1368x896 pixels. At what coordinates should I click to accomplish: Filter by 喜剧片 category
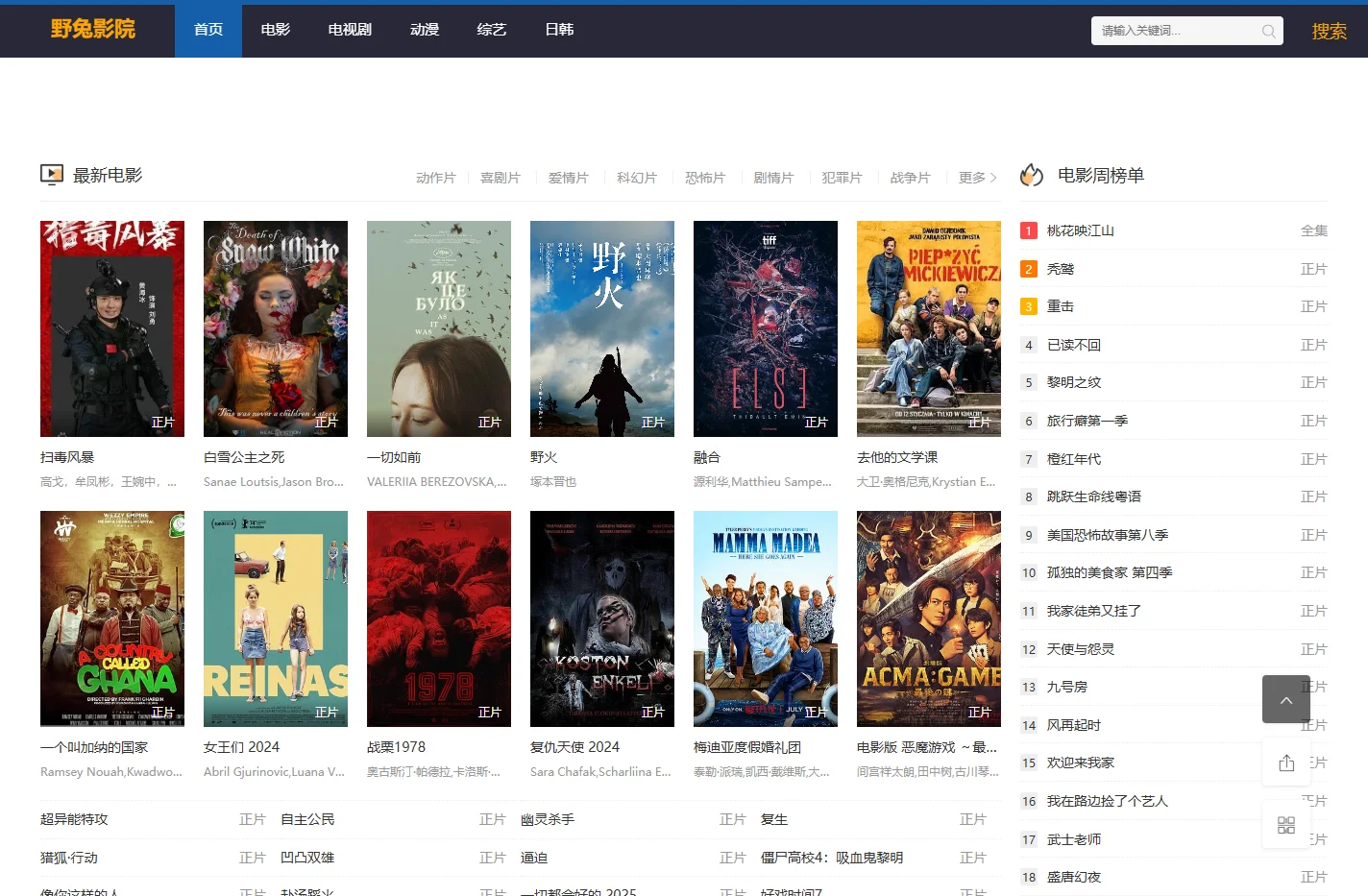(x=501, y=178)
